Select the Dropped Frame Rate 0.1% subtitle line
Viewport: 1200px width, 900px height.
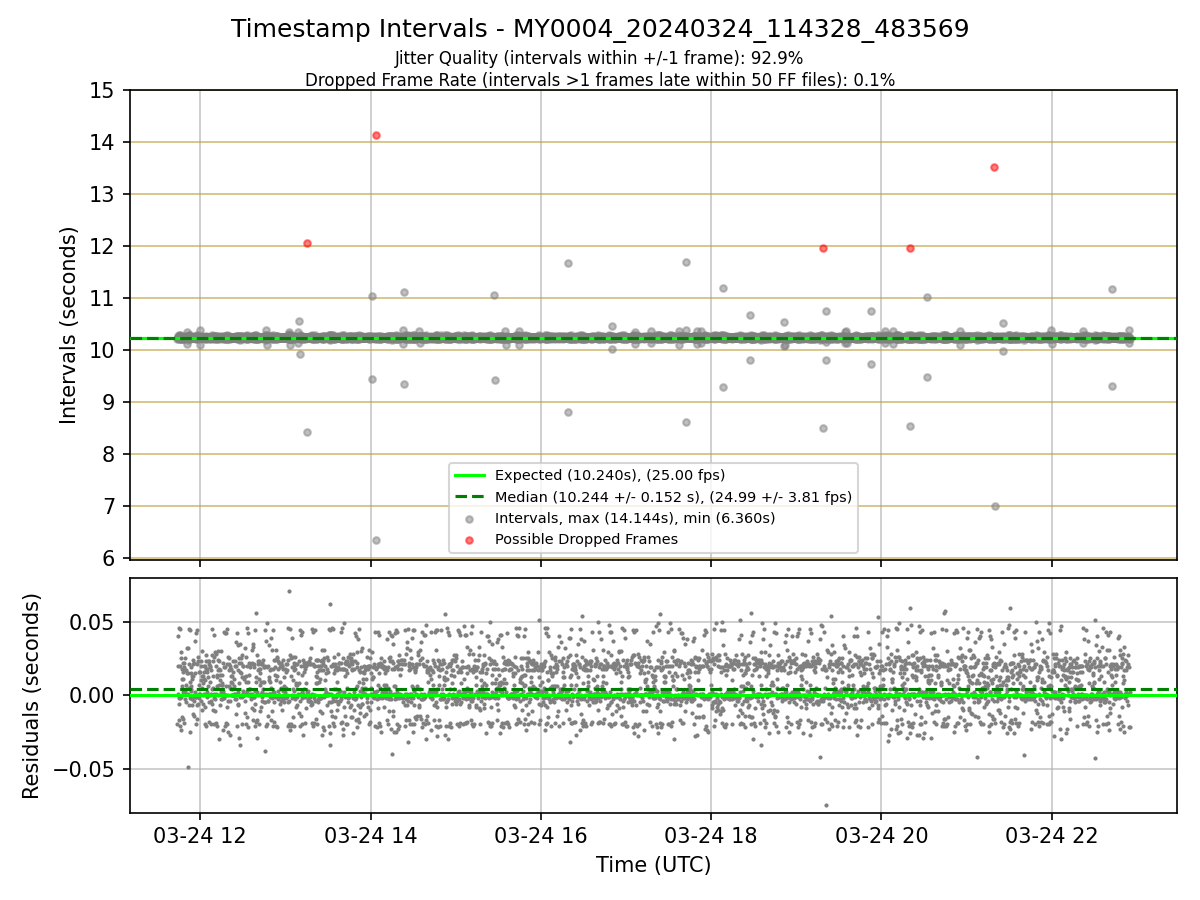click(x=600, y=80)
